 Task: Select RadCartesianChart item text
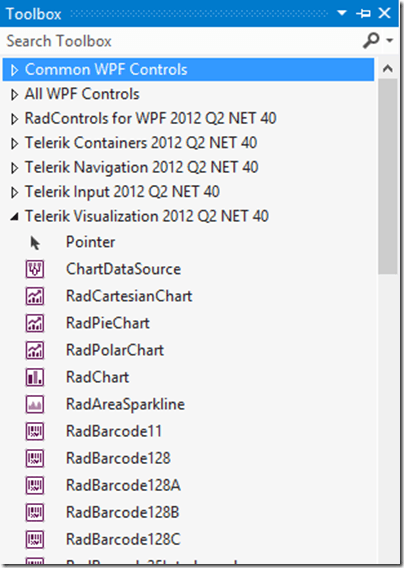(129, 296)
